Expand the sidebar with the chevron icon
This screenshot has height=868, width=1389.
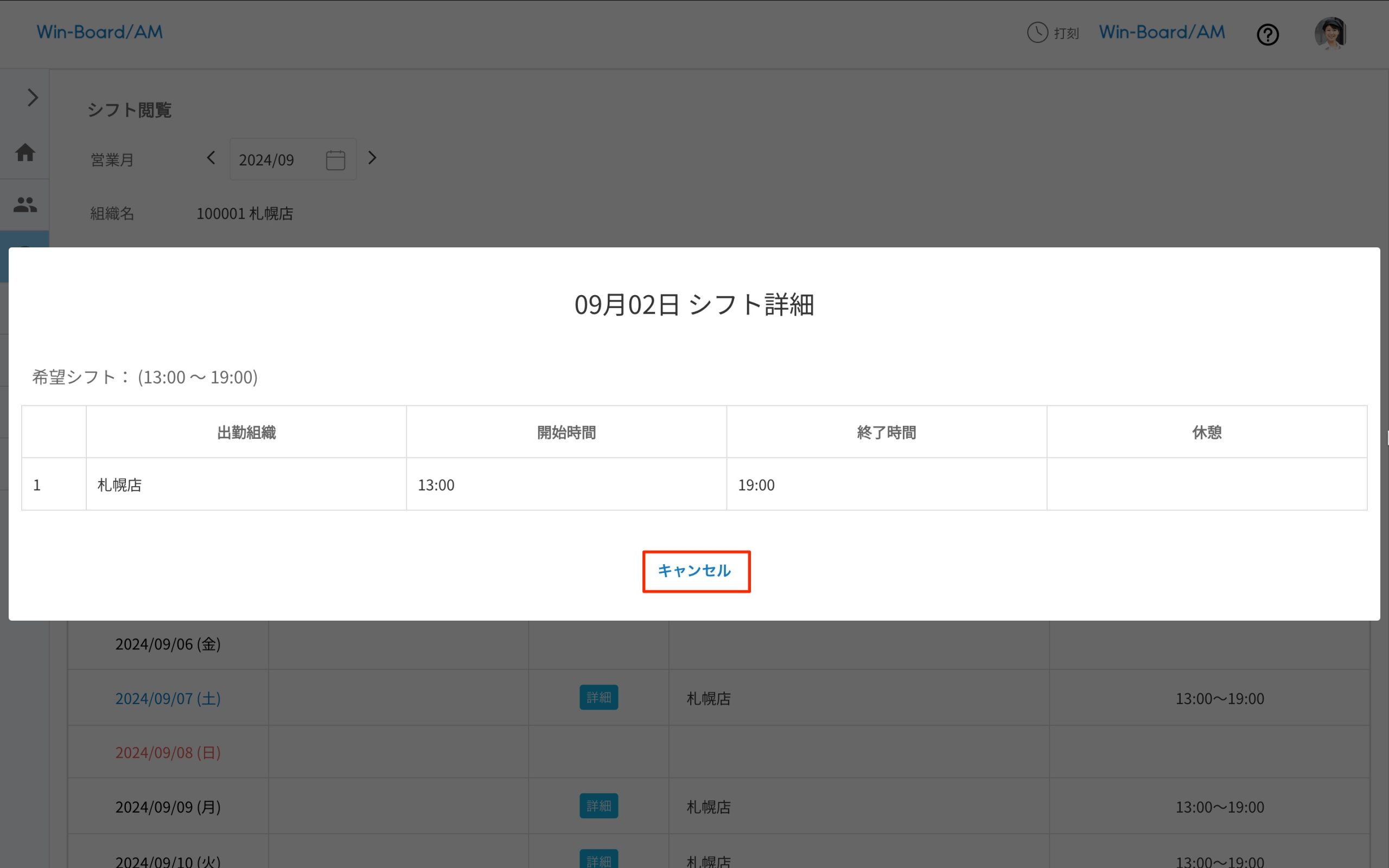tap(32, 98)
